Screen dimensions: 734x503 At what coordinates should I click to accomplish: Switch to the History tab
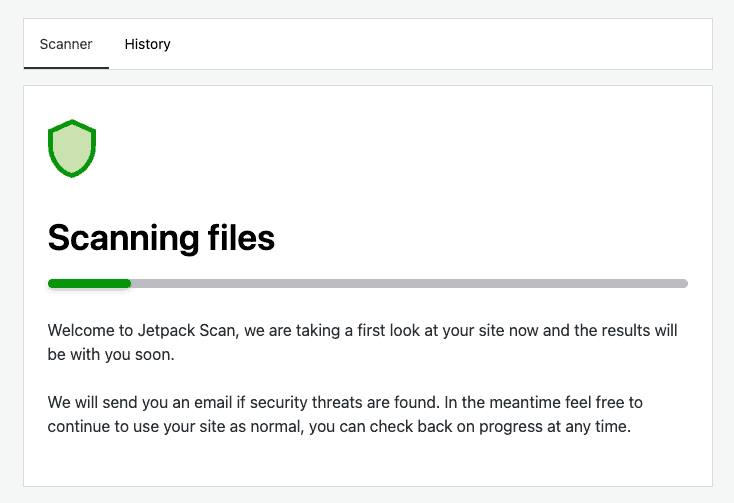click(147, 44)
